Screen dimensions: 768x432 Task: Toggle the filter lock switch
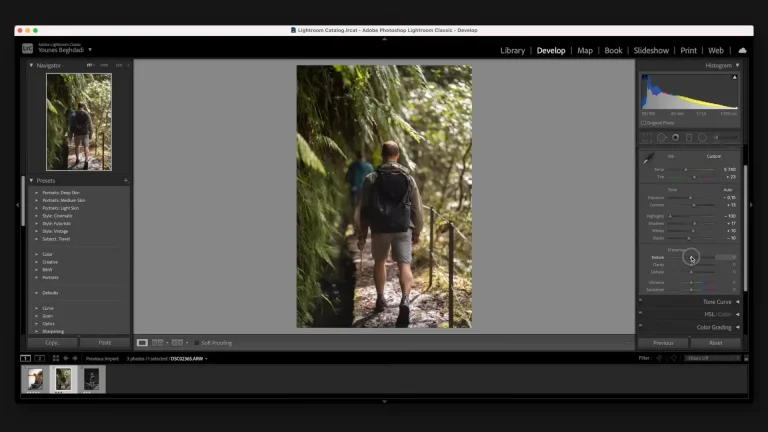coord(746,359)
